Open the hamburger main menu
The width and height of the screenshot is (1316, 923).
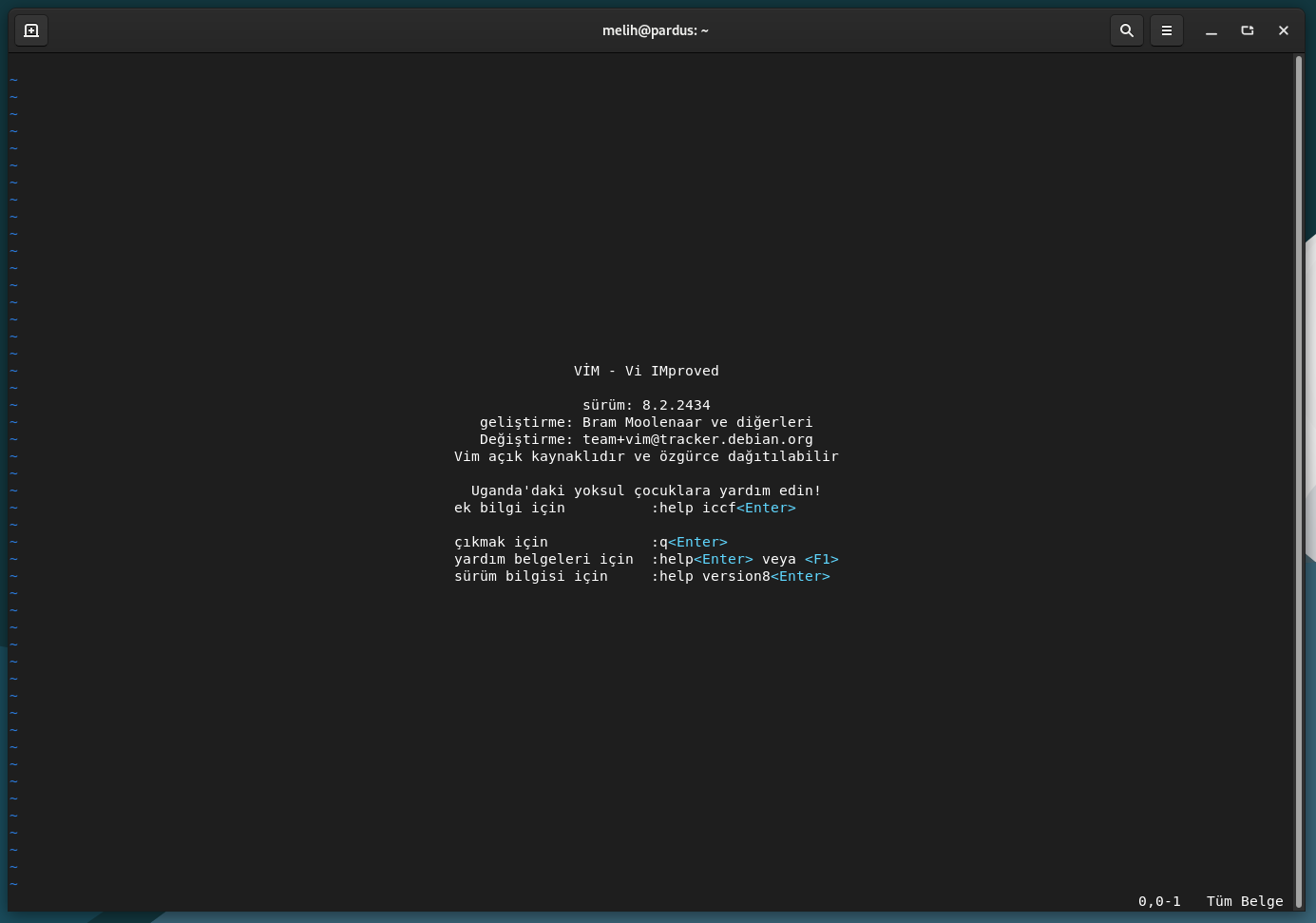tap(1166, 30)
